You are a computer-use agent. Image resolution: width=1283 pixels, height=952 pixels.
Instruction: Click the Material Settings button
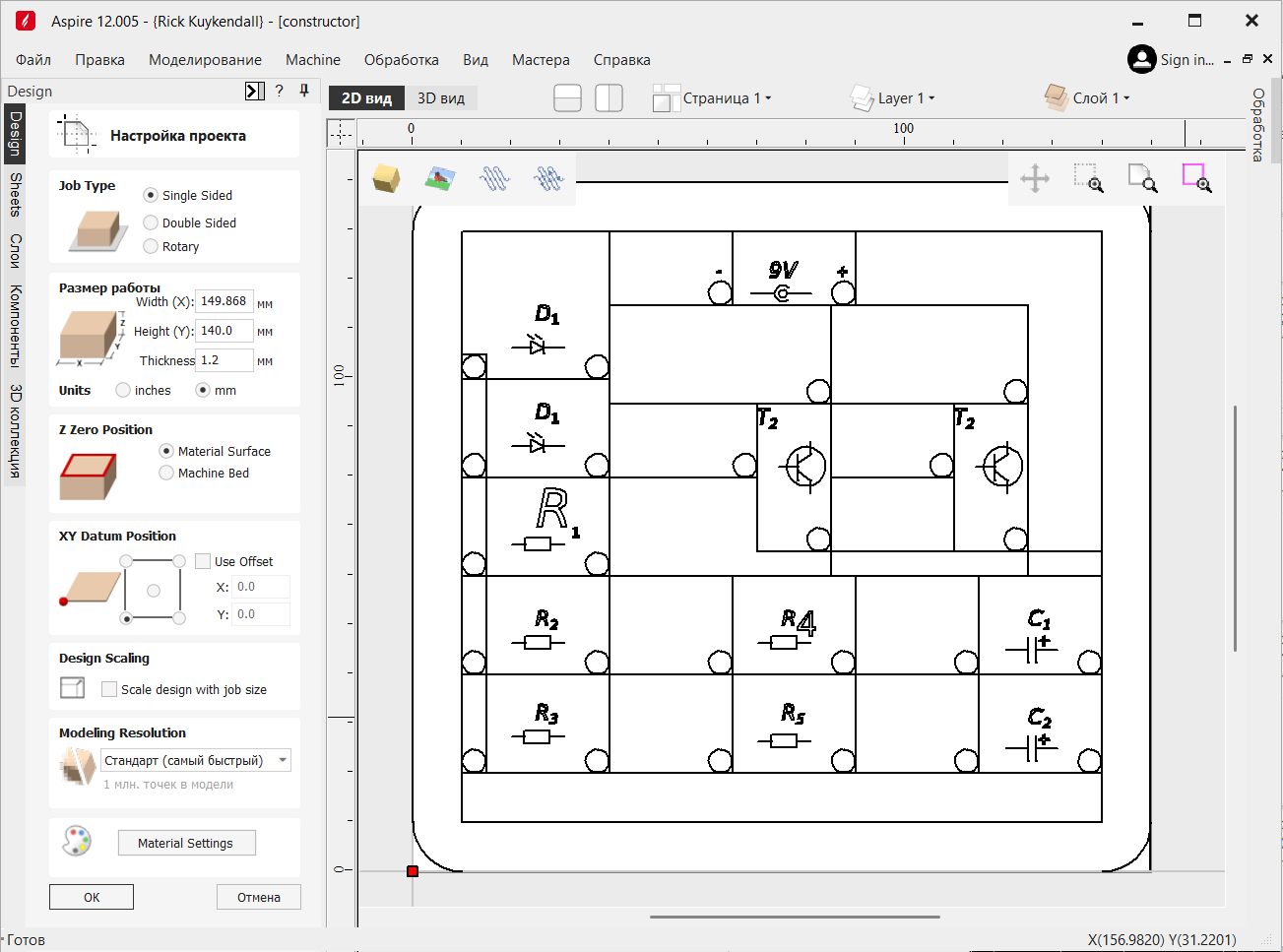tap(186, 843)
